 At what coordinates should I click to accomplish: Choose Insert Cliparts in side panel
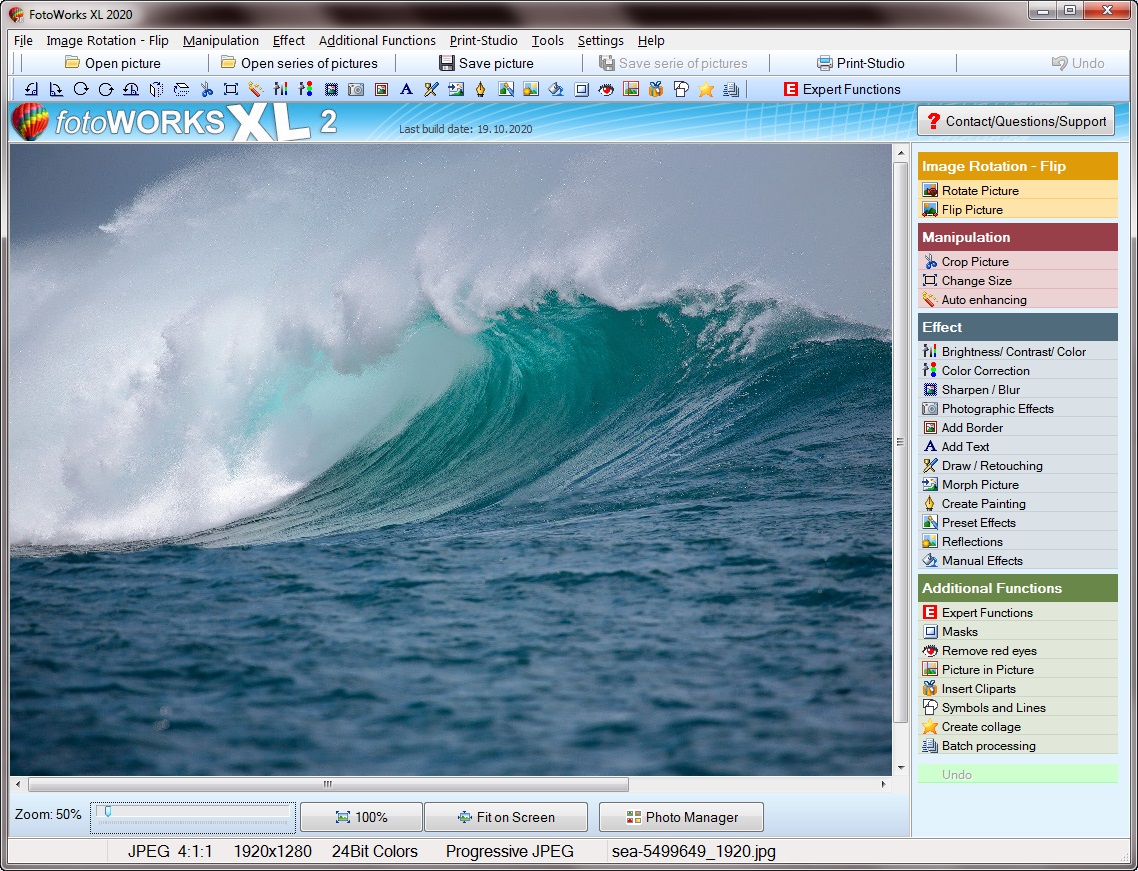pos(978,689)
